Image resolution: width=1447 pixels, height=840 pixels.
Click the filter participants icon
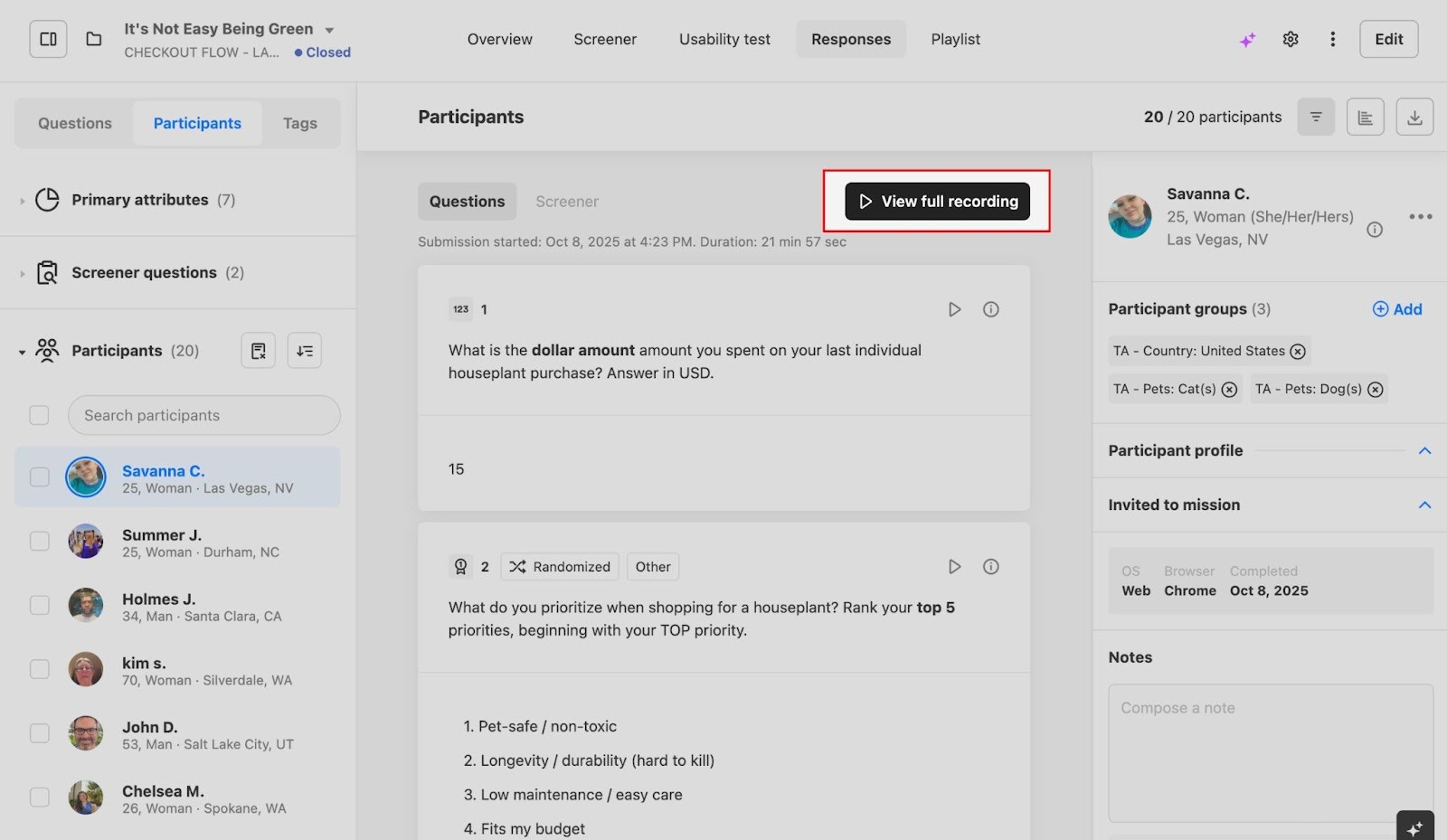point(1316,117)
